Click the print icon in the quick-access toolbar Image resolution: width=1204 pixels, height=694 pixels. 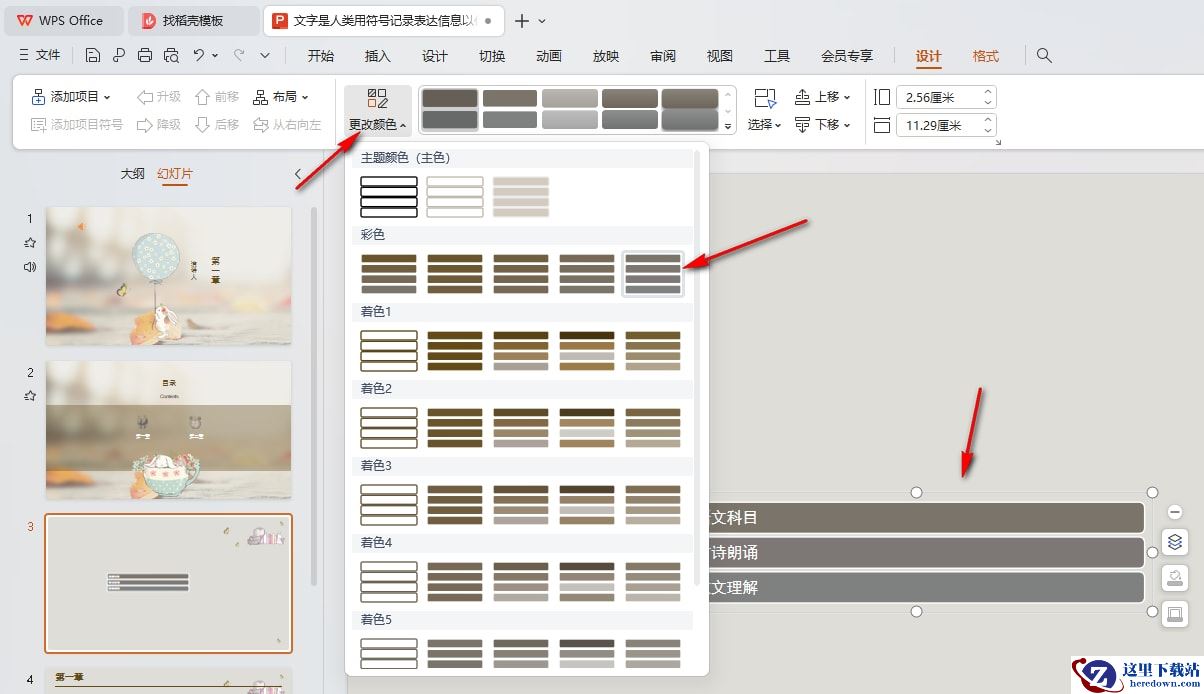pyautogui.click(x=145, y=56)
